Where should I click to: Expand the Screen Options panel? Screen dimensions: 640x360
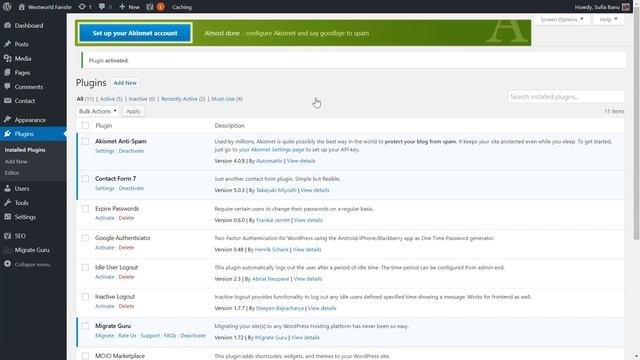point(562,19)
